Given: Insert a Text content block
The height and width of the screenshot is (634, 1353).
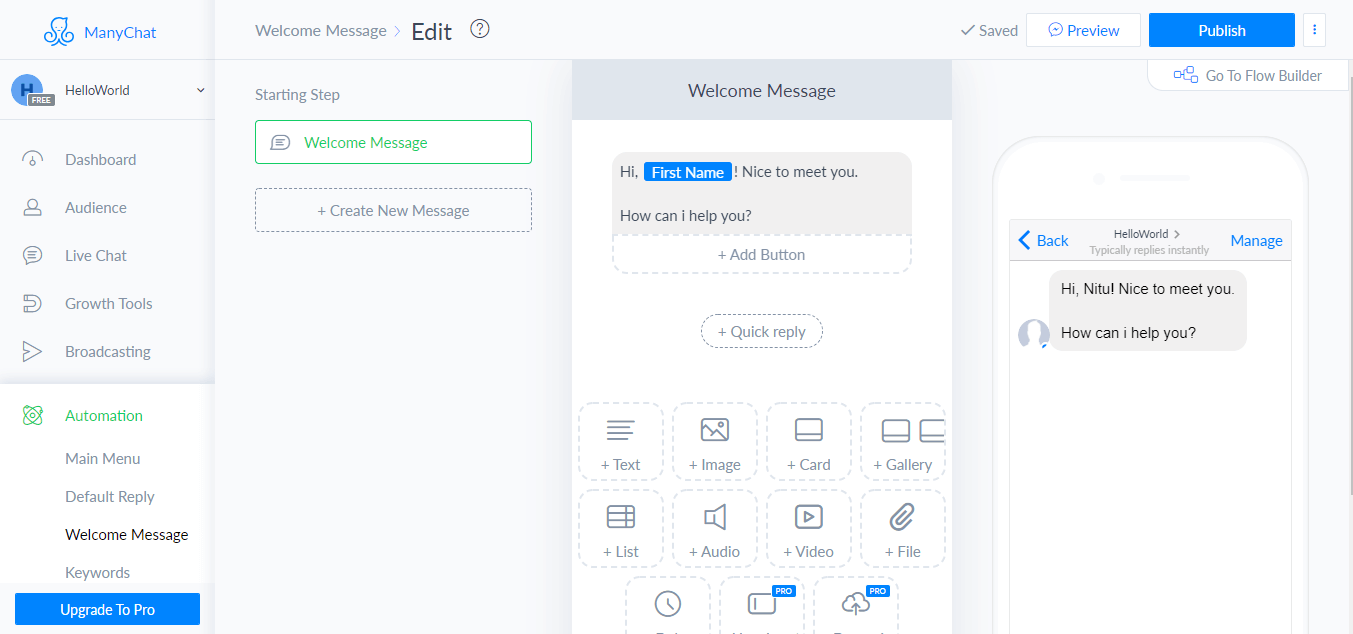Looking at the screenshot, I should click(620, 442).
